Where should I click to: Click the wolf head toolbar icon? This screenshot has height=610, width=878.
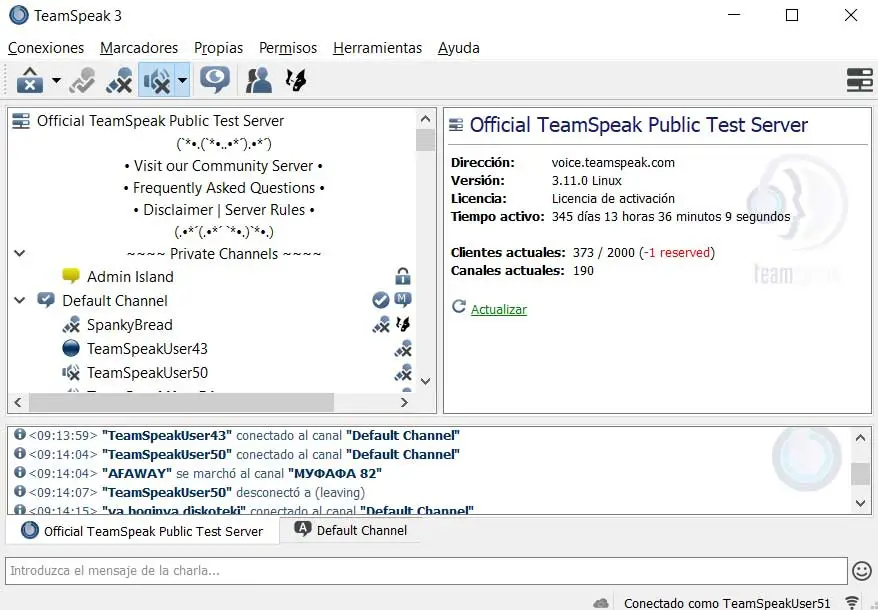click(296, 80)
